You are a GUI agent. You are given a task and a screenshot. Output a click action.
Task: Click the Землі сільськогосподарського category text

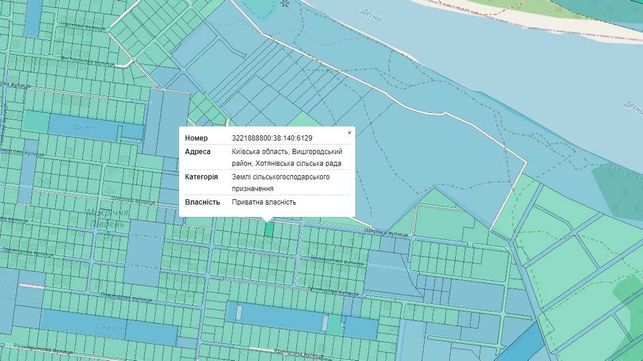pos(280,177)
